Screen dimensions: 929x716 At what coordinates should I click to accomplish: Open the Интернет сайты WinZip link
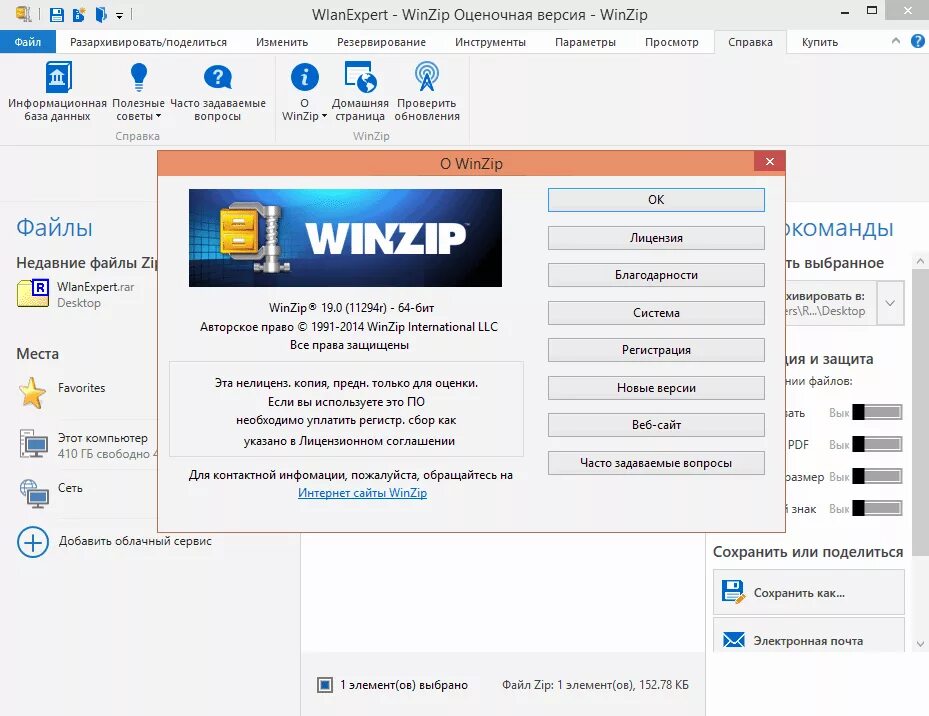click(362, 493)
